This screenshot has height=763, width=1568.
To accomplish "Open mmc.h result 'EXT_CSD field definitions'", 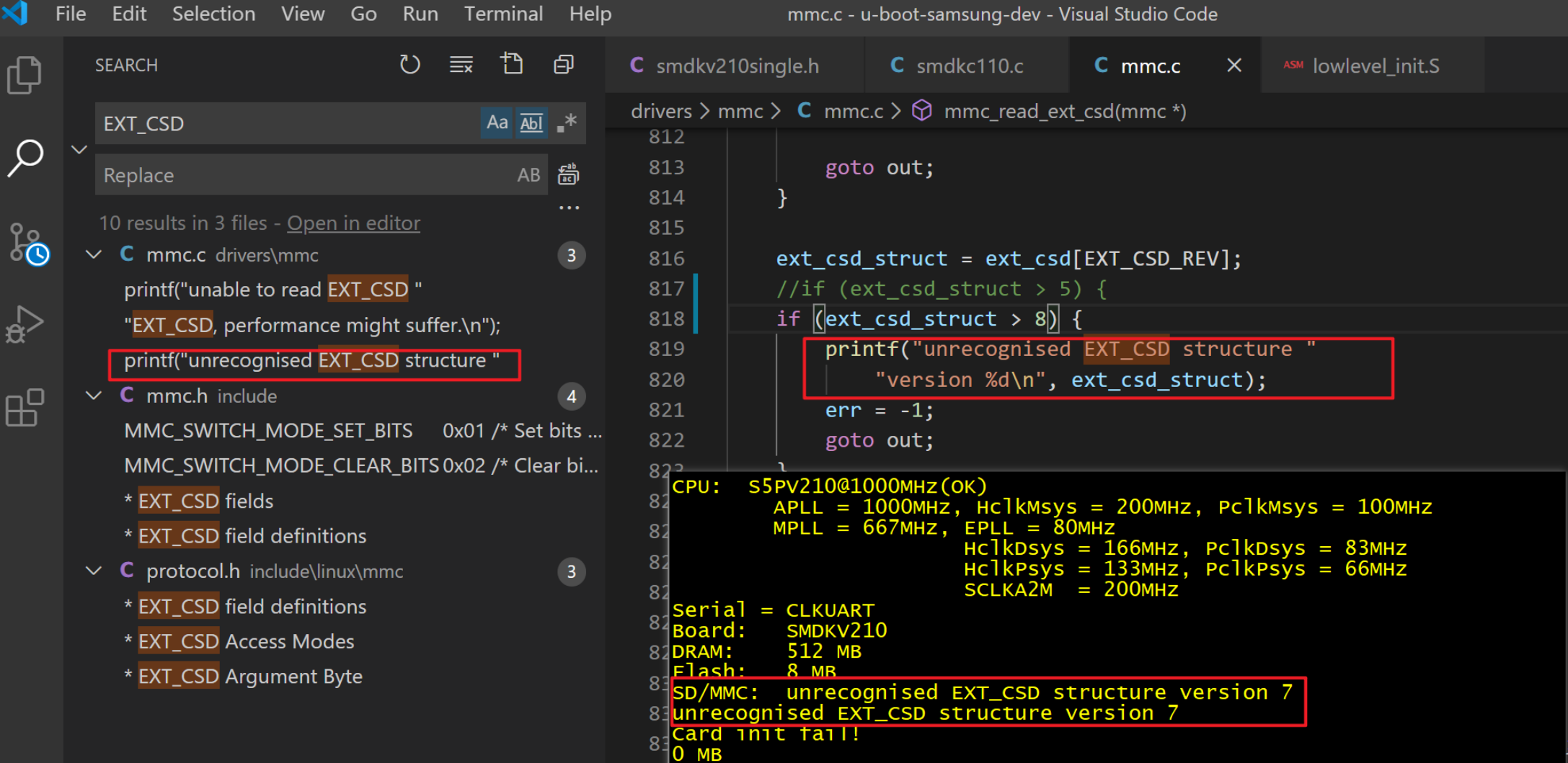I will (245, 536).
